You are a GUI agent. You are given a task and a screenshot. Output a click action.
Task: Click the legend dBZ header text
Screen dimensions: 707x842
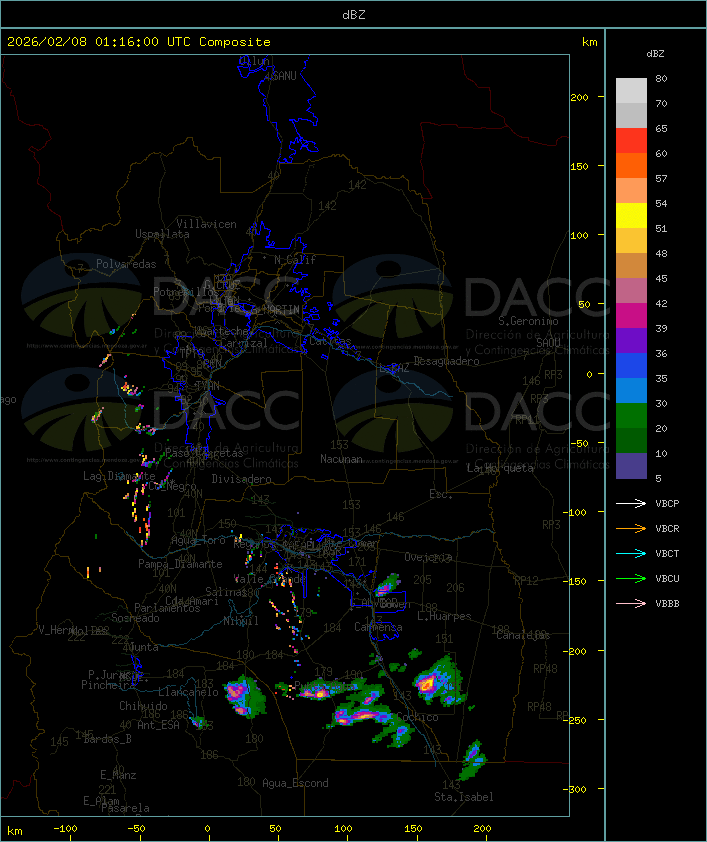tap(655, 54)
